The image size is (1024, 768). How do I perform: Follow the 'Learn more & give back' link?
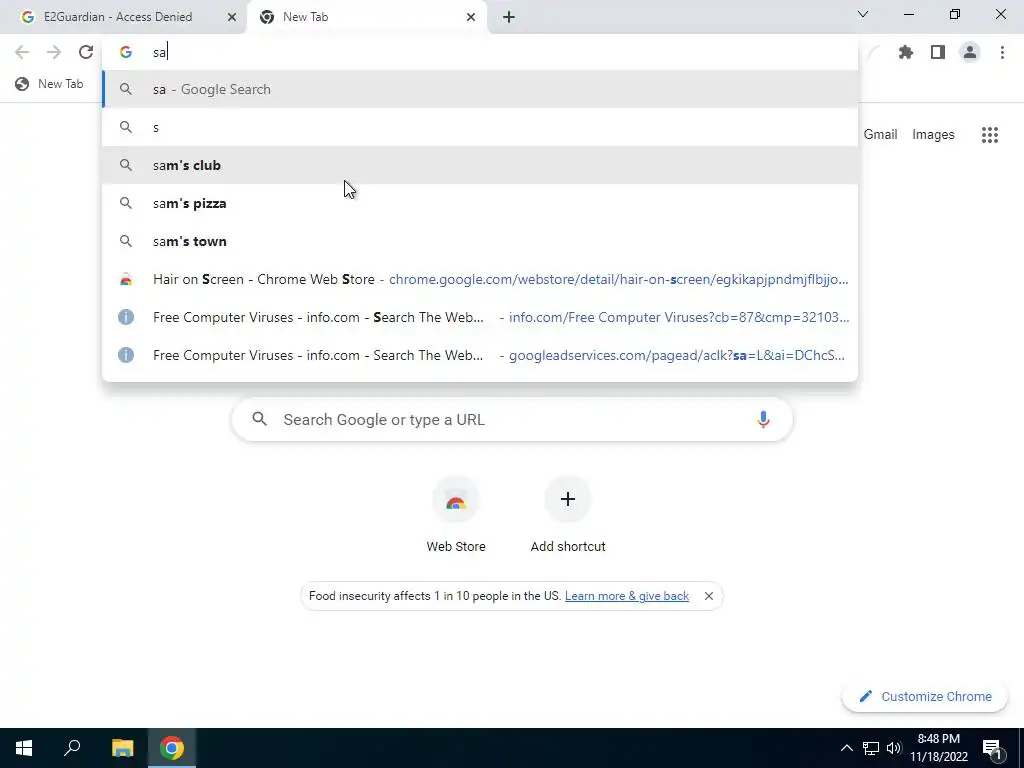627,596
